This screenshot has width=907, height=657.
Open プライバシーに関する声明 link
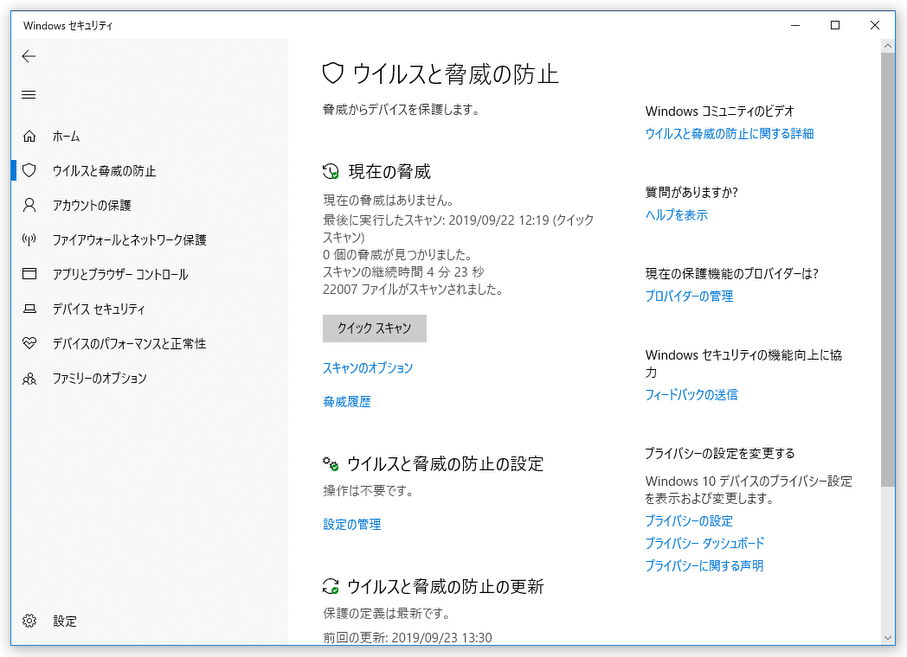pos(704,566)
